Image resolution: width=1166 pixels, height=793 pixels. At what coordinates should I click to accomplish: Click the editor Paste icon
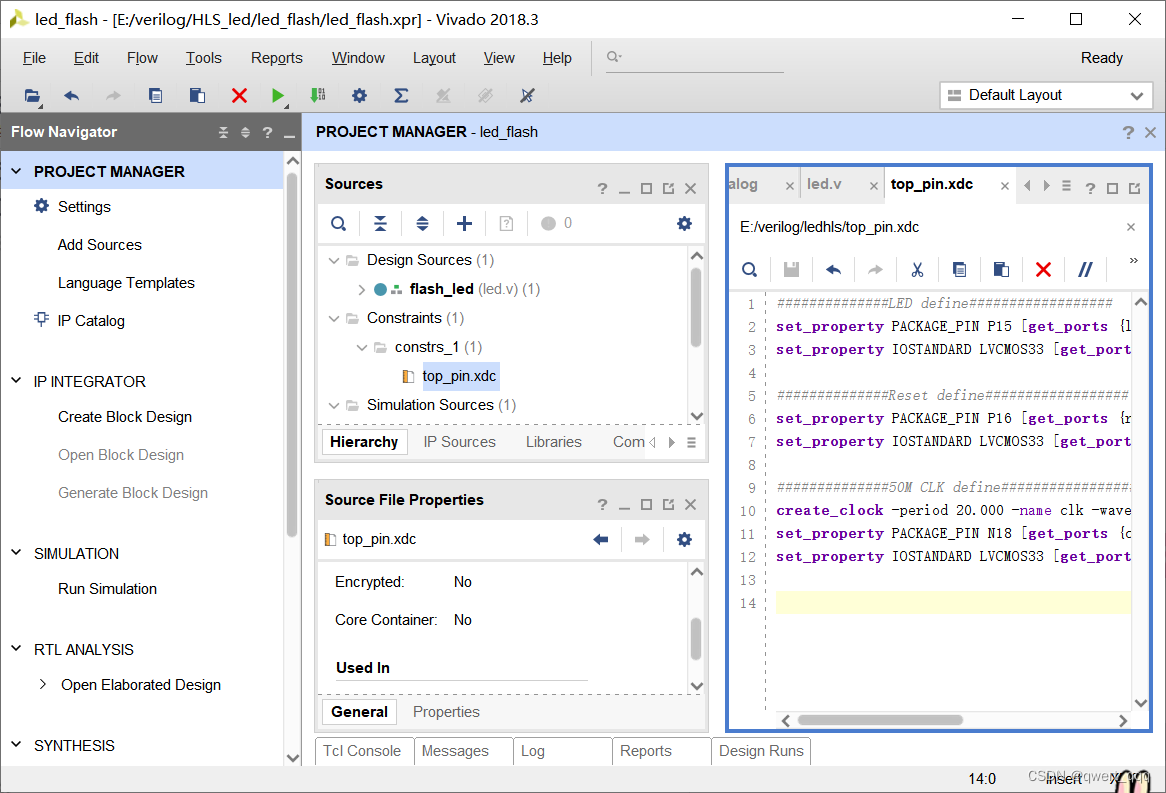pos(1001,269)
